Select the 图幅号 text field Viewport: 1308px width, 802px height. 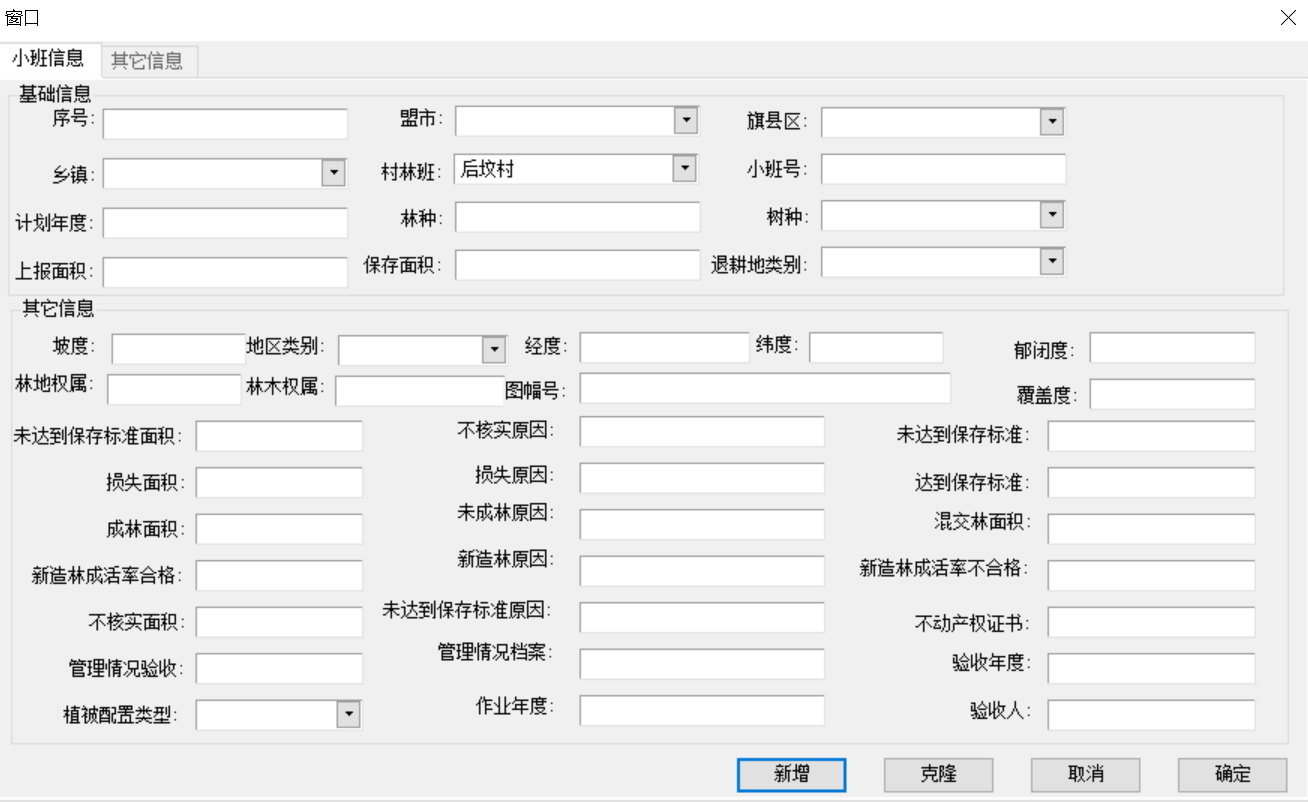[765, 388]
